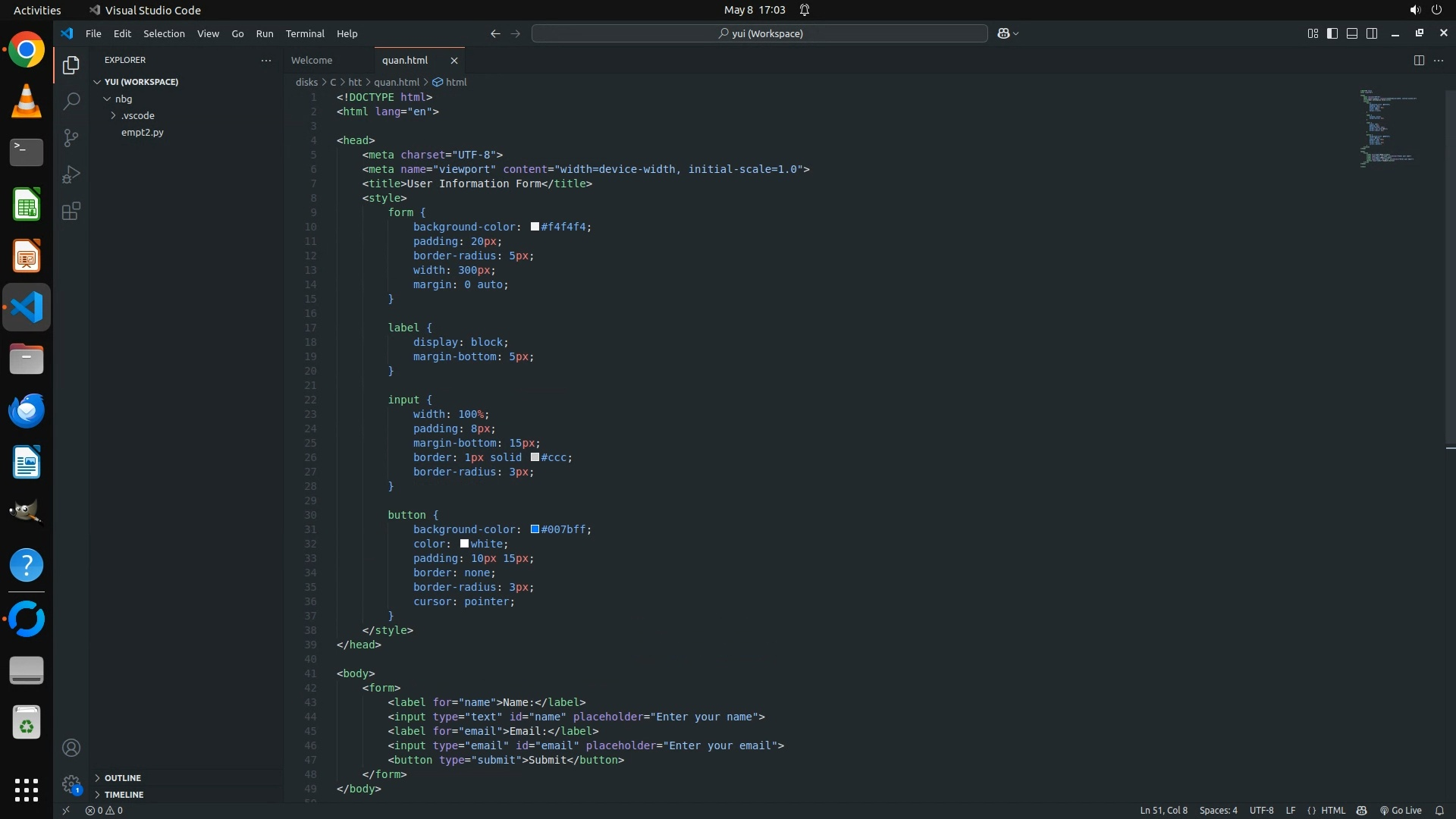
Task: Open the Extensions view
Action: click(x=71, y=212)
